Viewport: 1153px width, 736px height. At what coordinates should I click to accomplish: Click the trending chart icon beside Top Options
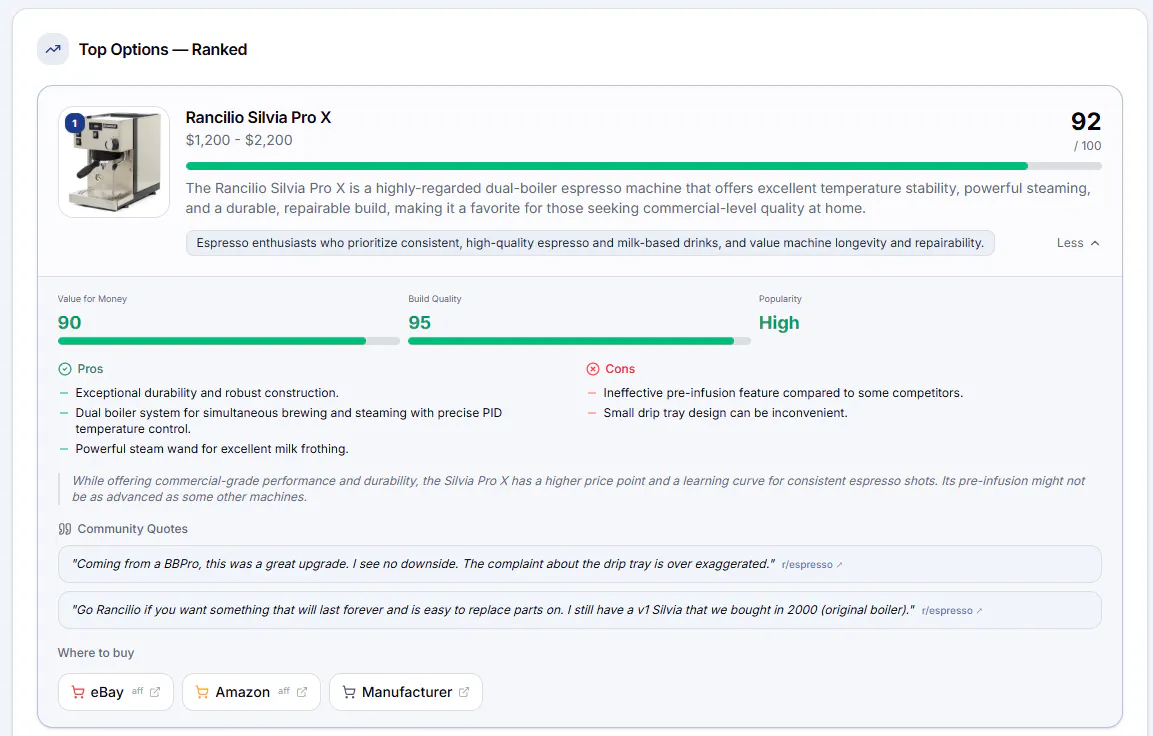[53, 49]
